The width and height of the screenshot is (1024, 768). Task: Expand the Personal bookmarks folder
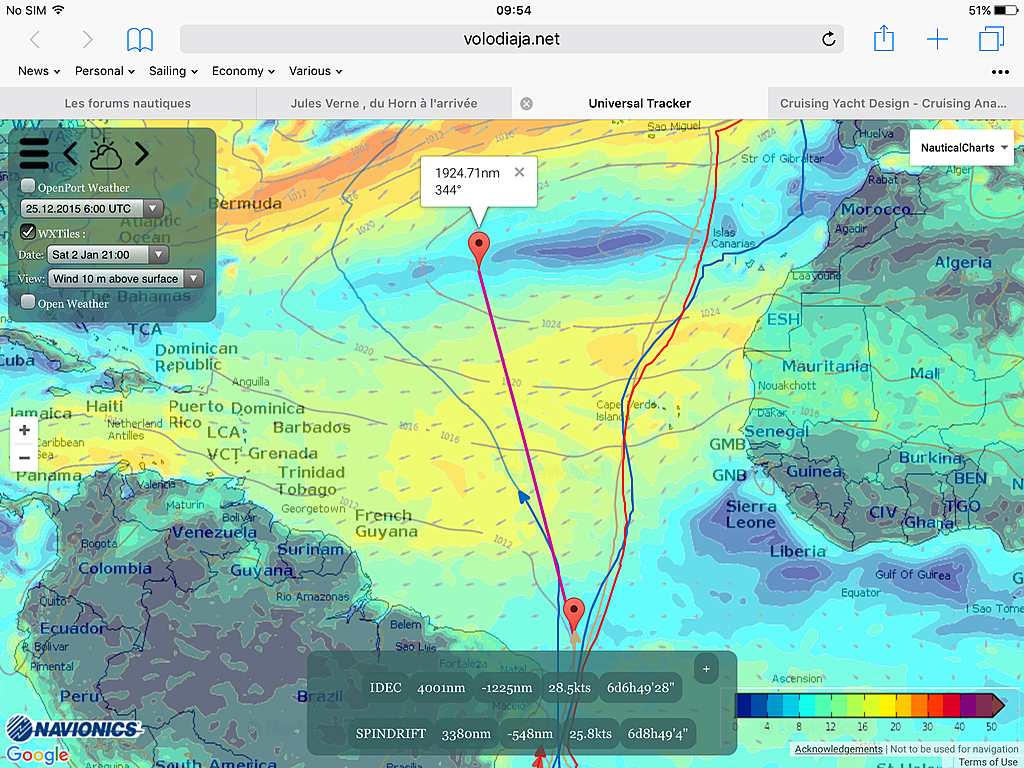point(104,71)
